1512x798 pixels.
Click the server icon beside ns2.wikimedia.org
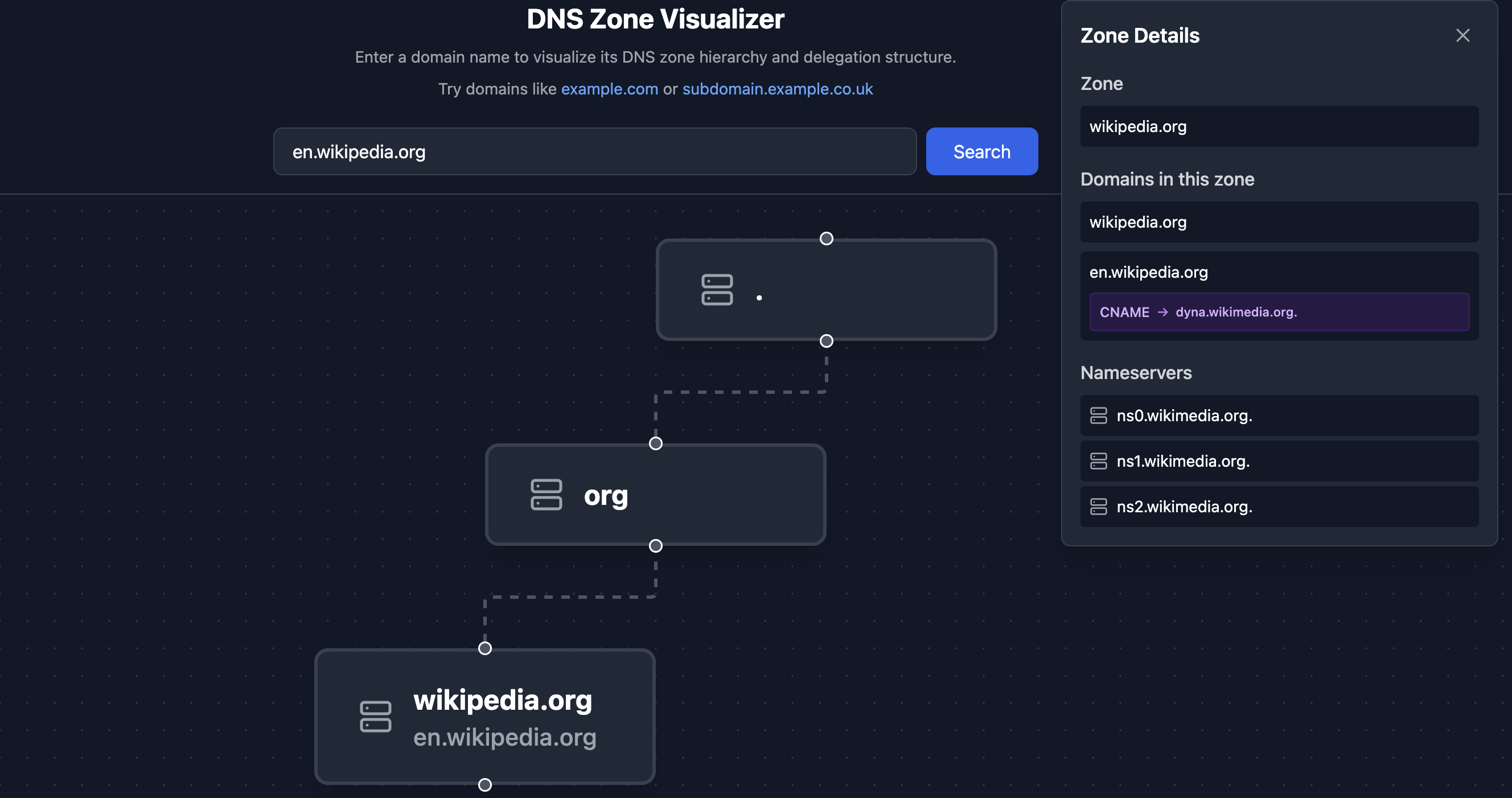(1100, 507)
